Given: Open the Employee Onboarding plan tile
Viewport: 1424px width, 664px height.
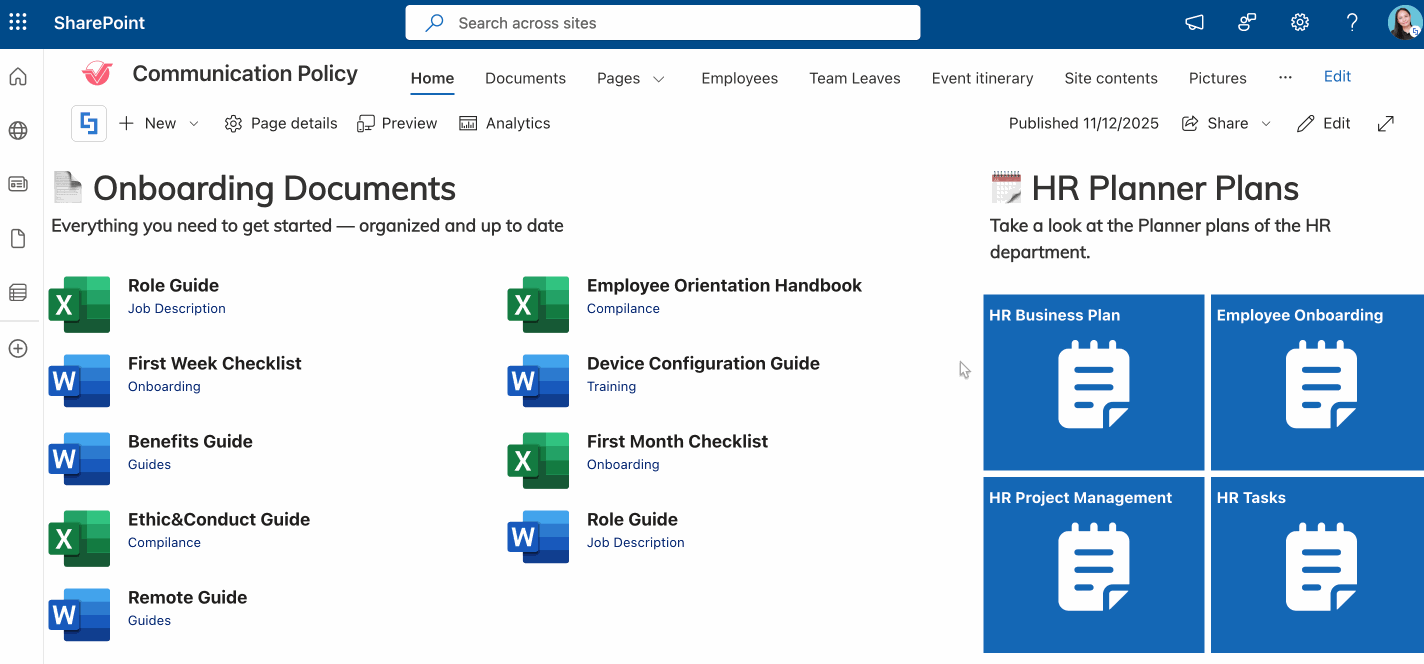Looking at the screenshot, I should [x=1317, y=382].
